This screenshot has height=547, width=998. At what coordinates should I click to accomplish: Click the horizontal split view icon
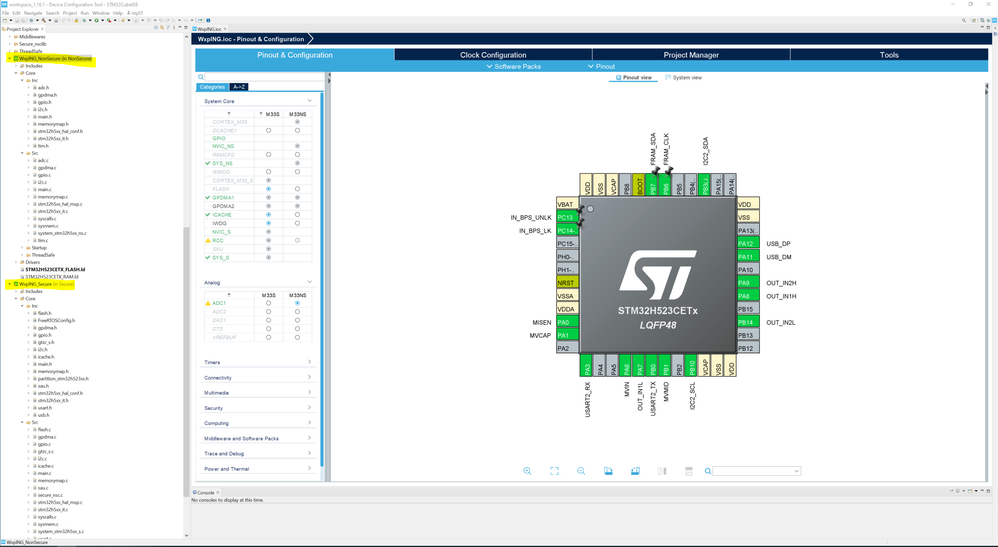coord(689,471)
